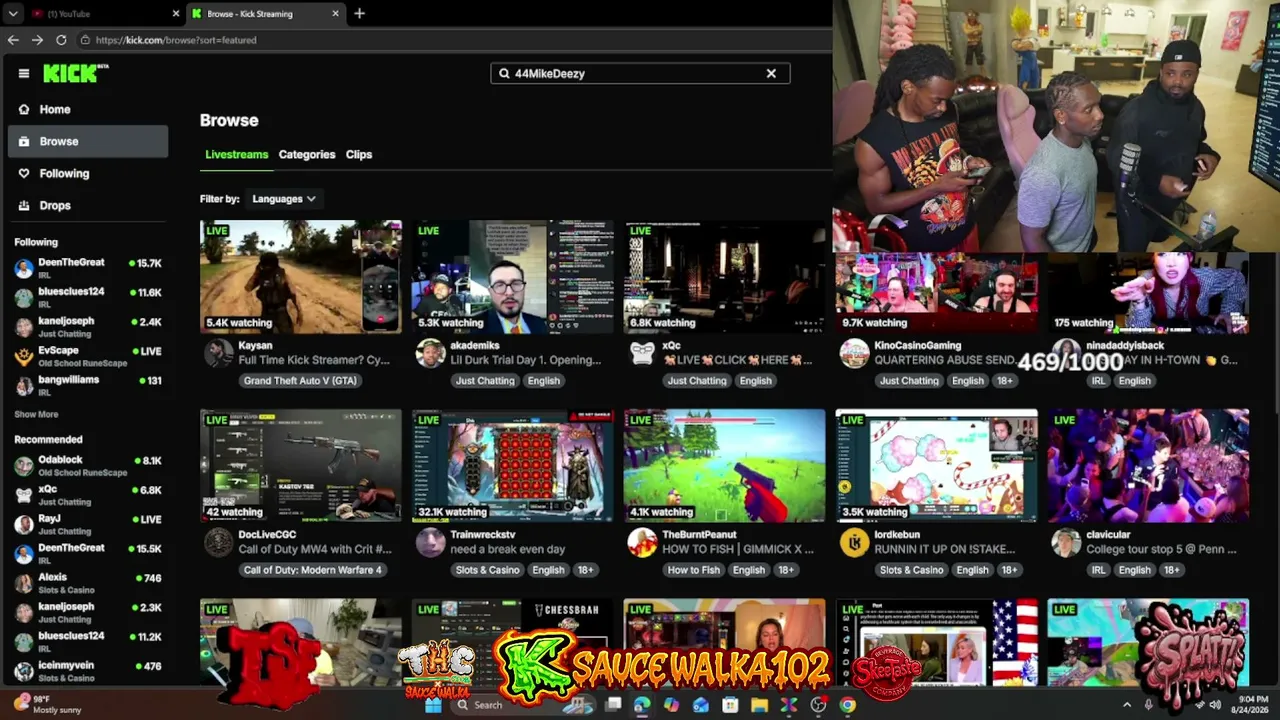Click the How to Fish category tag
Image resolution: width=1280 pixels, height=720 pixels.
(694, 570)
